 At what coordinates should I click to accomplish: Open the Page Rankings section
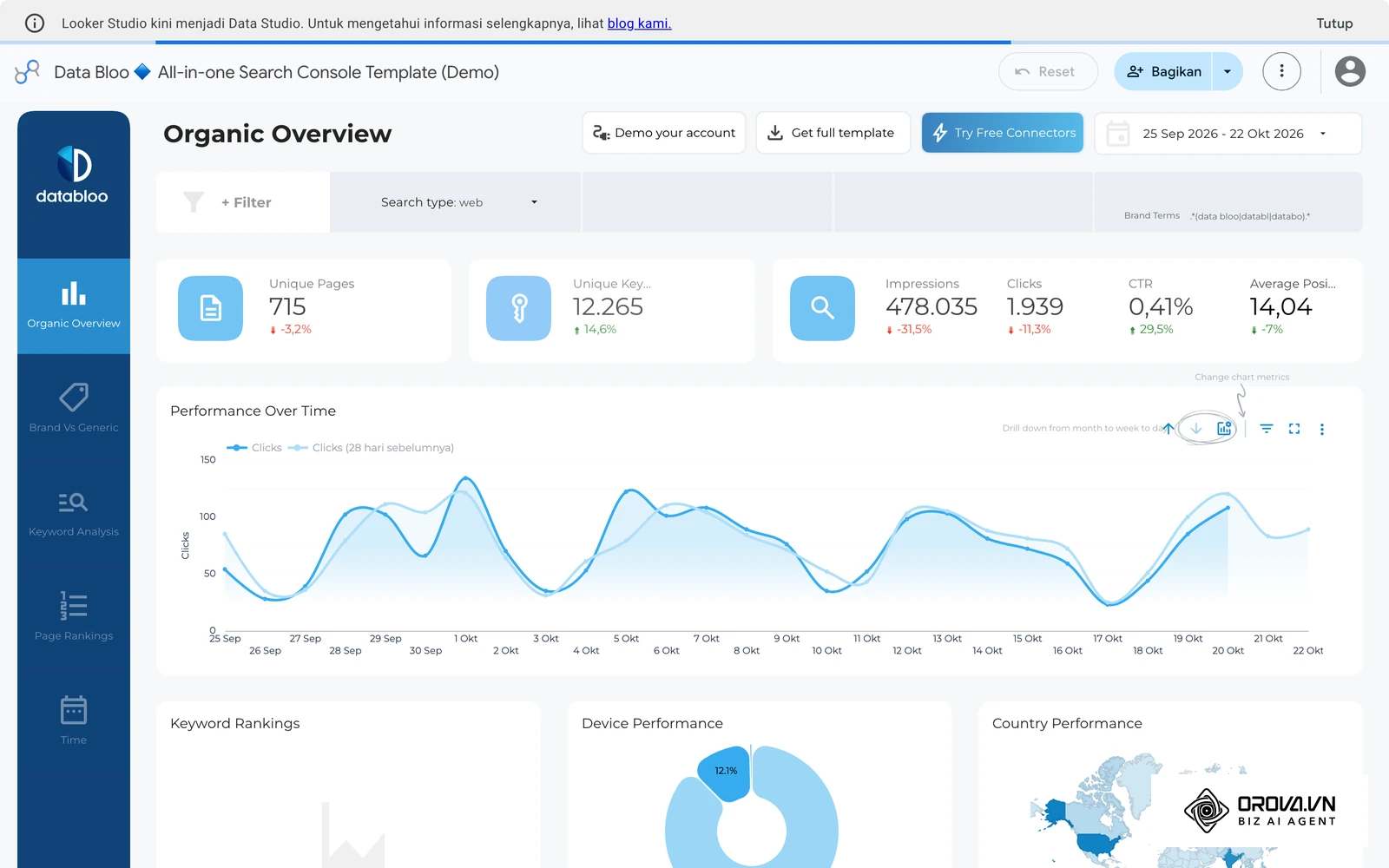click(x=74, y=618)
